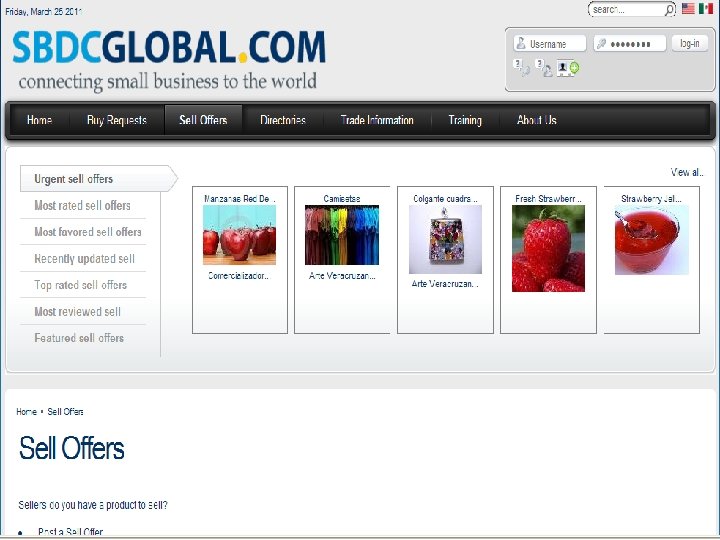Image resolution: width=720 pixels, height=540 pixels.
Task: Open the Buy Requests menu
Action: [117, 120]
